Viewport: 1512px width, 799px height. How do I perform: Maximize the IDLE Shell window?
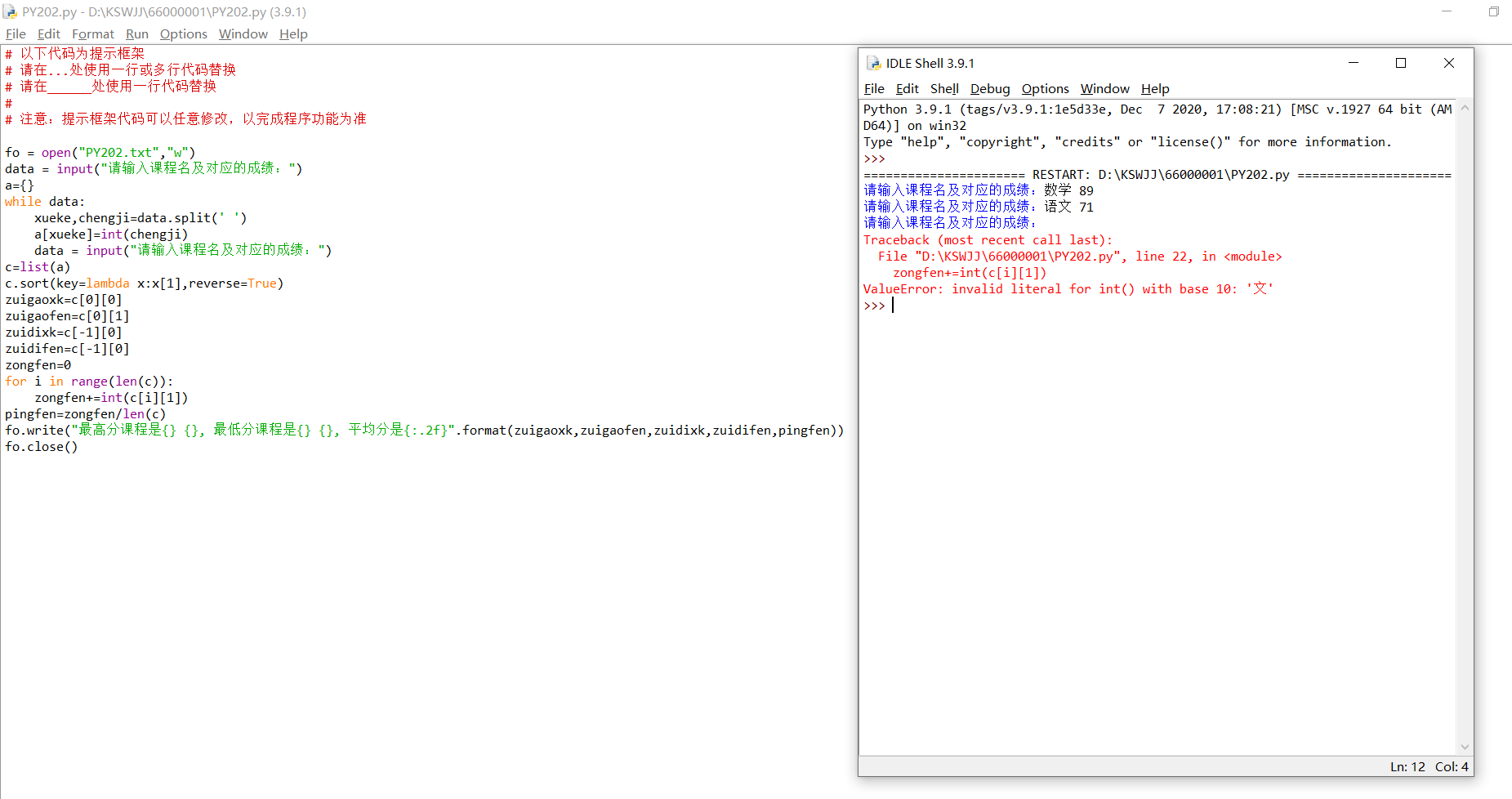click(1401, 63)
